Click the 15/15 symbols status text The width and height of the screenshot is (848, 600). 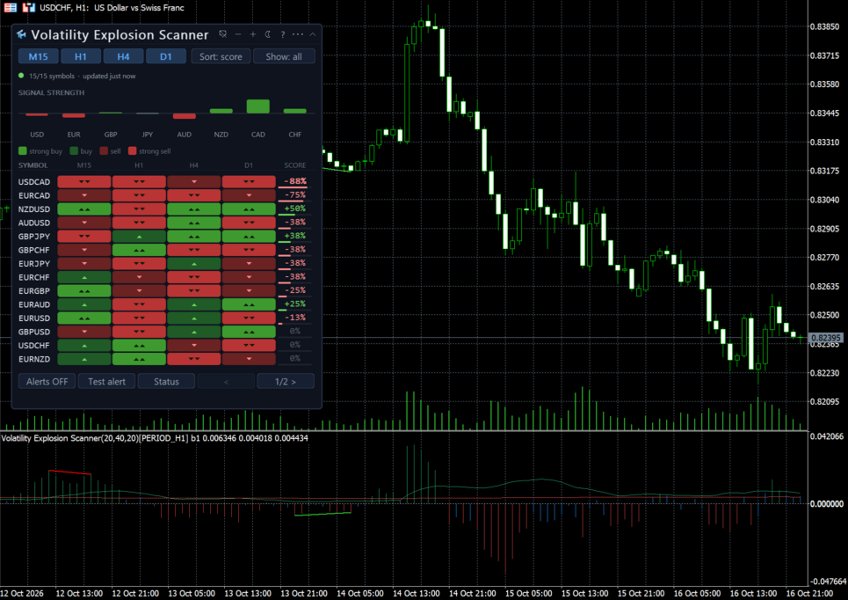52,76
